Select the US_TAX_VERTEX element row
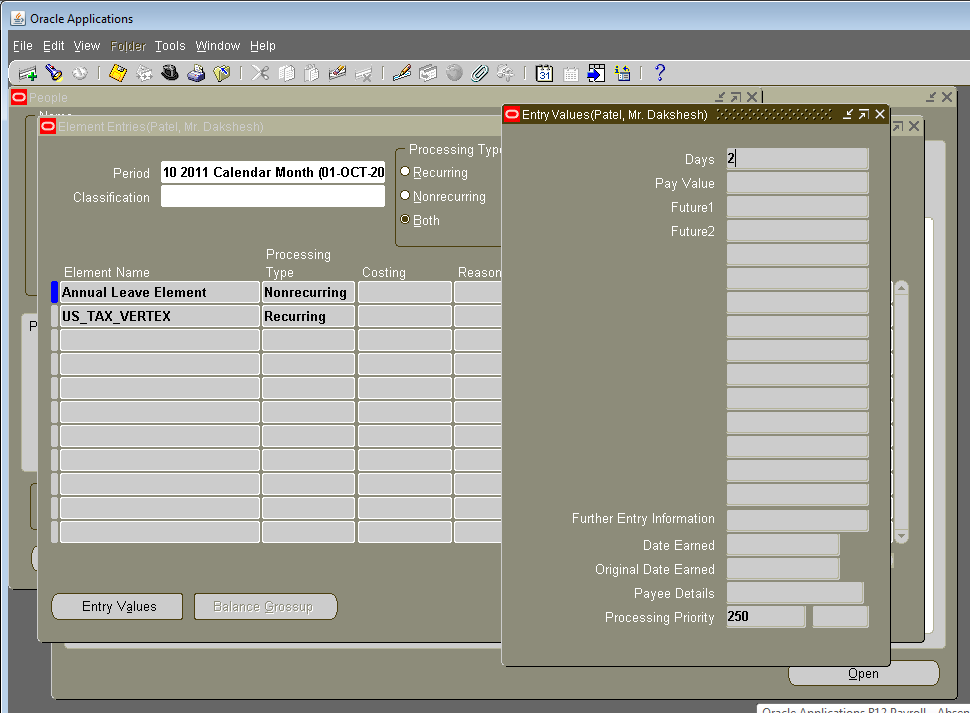This screenshot has width=970, height=713. 160,316
